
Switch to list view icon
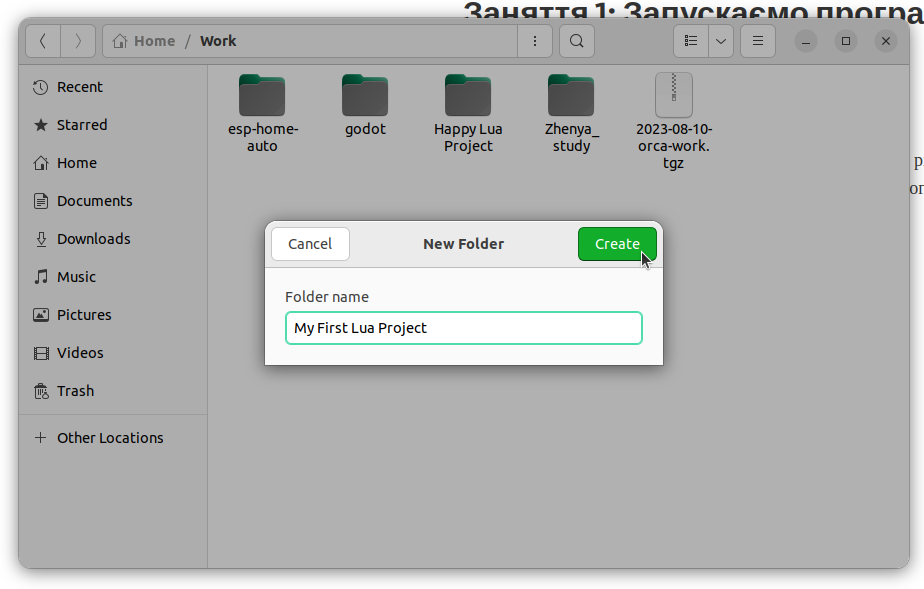[x=691, y=41]
